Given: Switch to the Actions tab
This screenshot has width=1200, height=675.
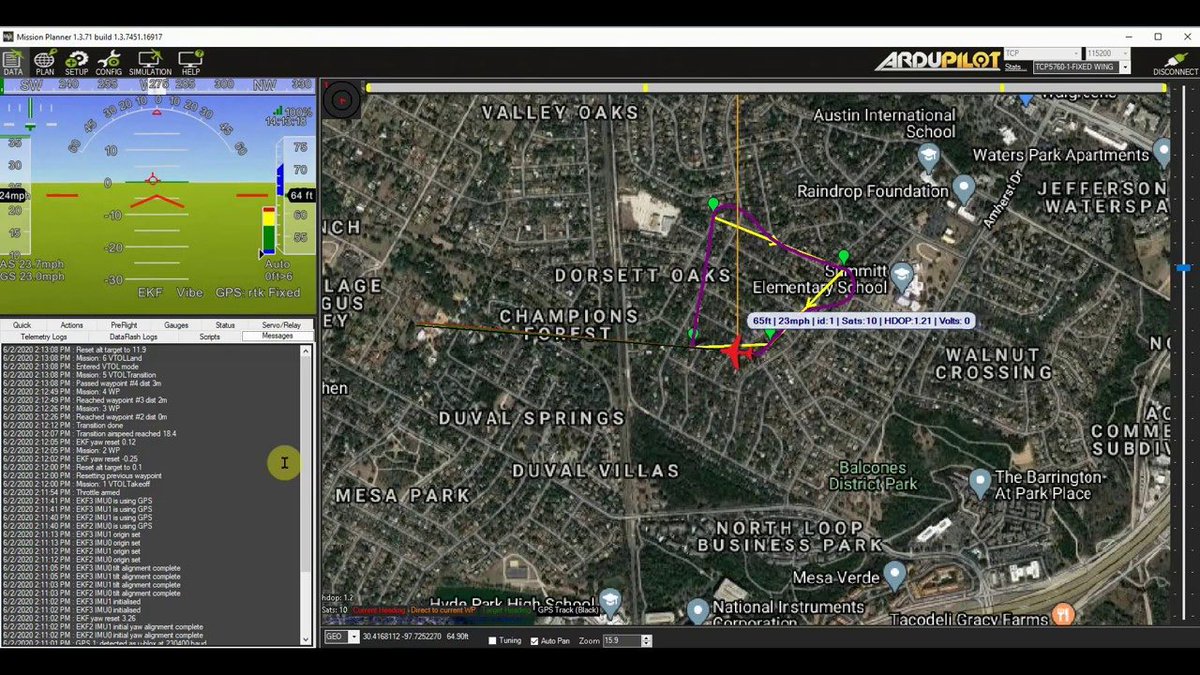Looking at the screenshot, I should pos(71,325).
